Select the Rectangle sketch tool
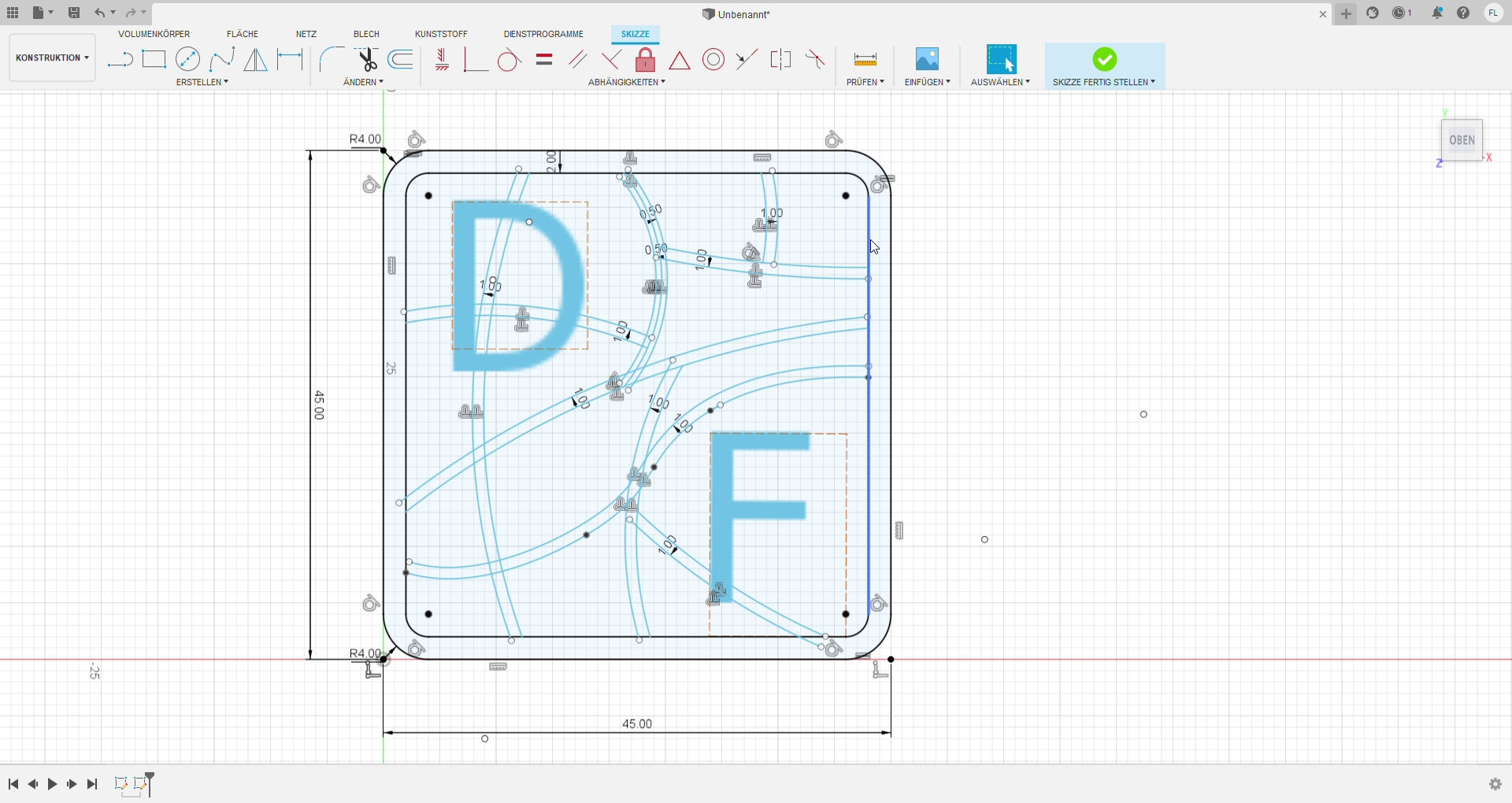 pyautogui.click(x=154, y=60)
